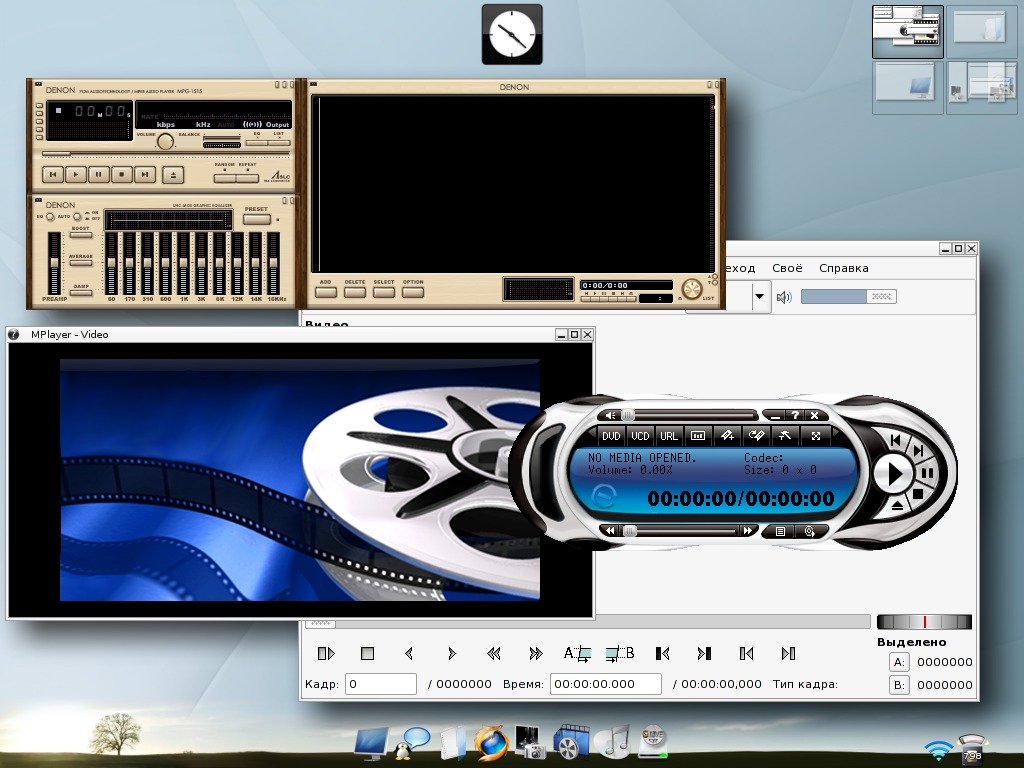Open the Своё menu in Avidemux
This screenshot has height=768, width=1024.
pos(787,268)
